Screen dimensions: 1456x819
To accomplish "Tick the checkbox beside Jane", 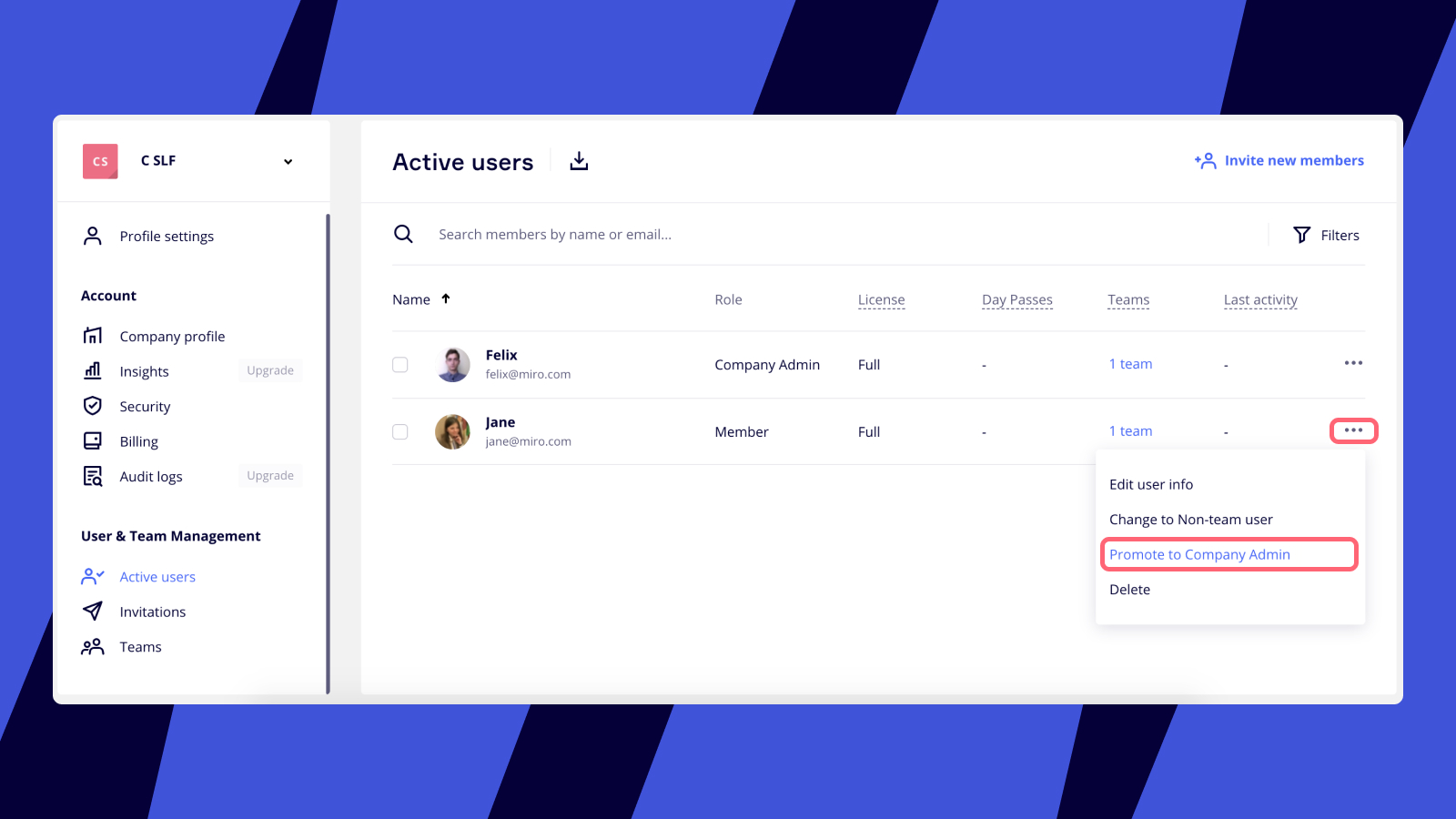I will [x=400, y=431].
